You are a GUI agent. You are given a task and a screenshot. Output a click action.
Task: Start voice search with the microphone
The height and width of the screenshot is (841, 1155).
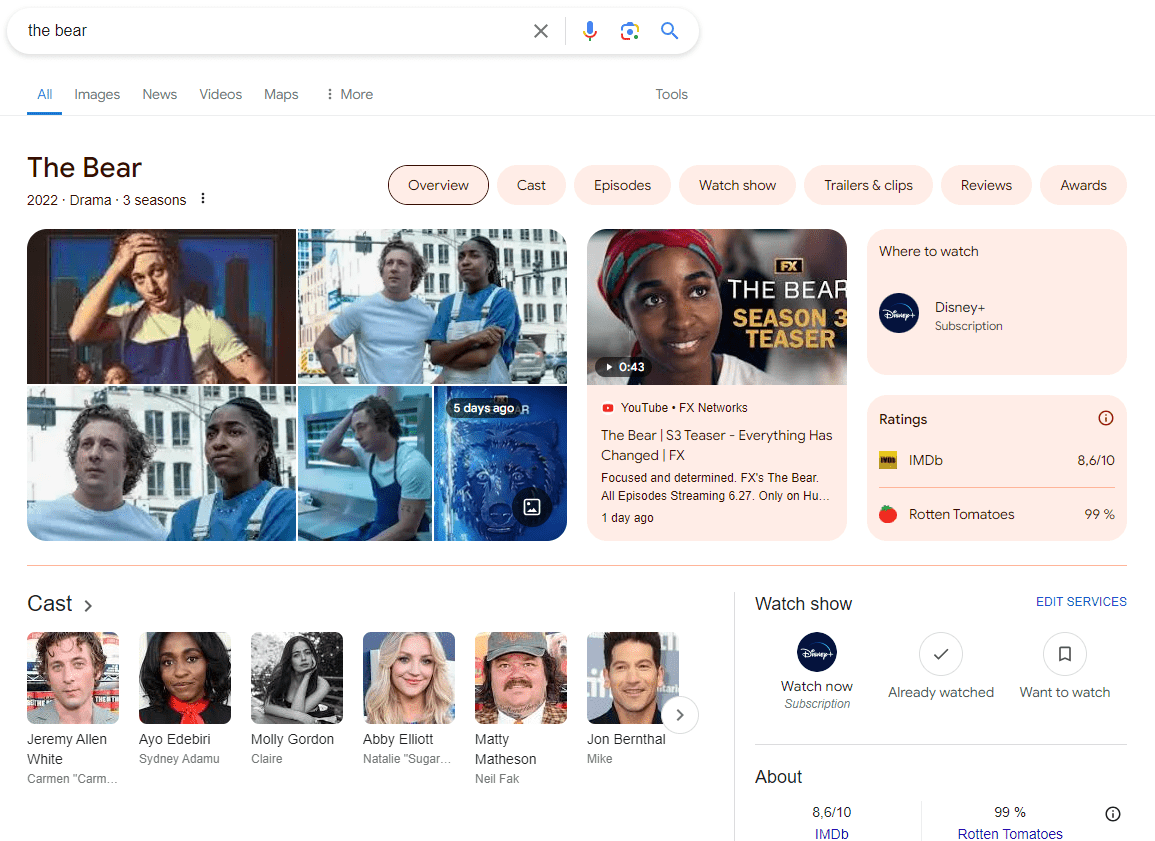tap(589, 31)
